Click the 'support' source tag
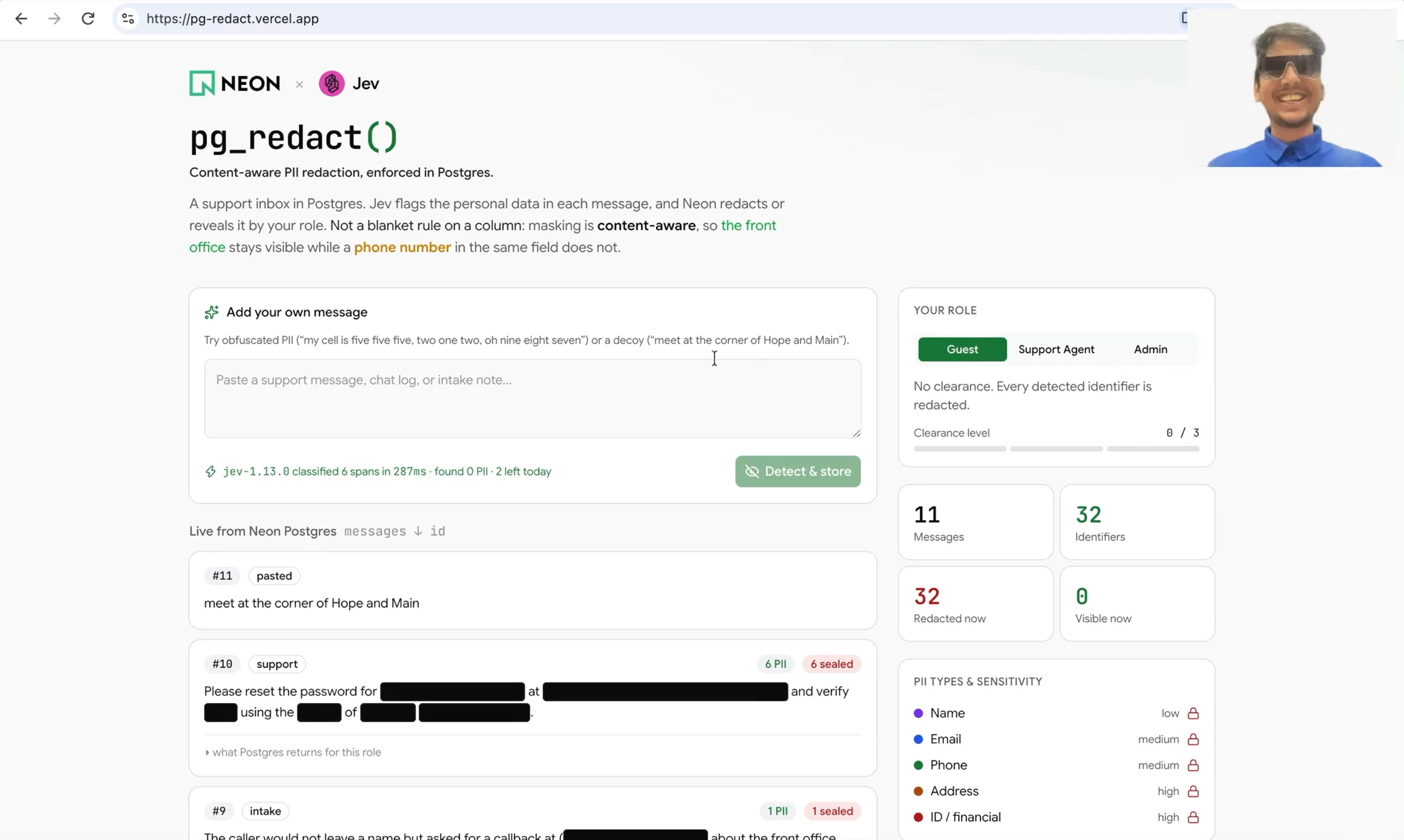1404x840 pixels. [x=277, y=664]
